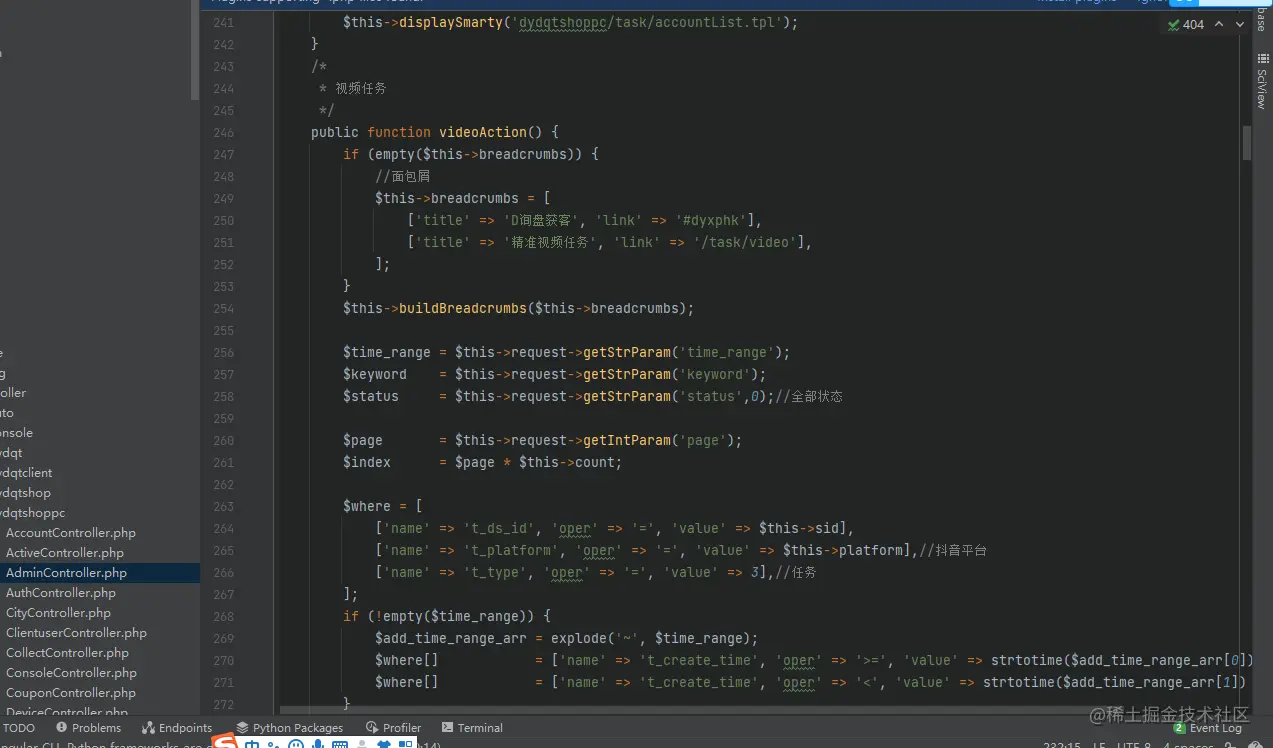This screenshot has height=748, width=1273.
Task: Select CityController.php in the project tree
Action: click(x=58, y=613)
